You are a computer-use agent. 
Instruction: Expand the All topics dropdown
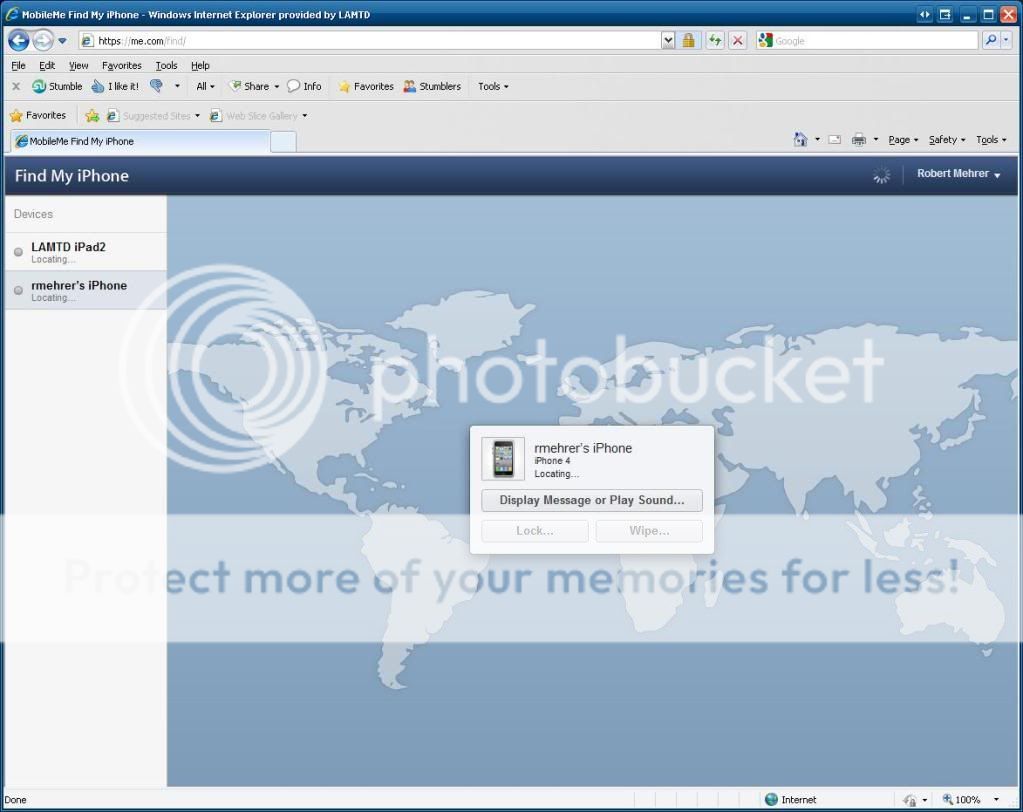click(206, 86)
